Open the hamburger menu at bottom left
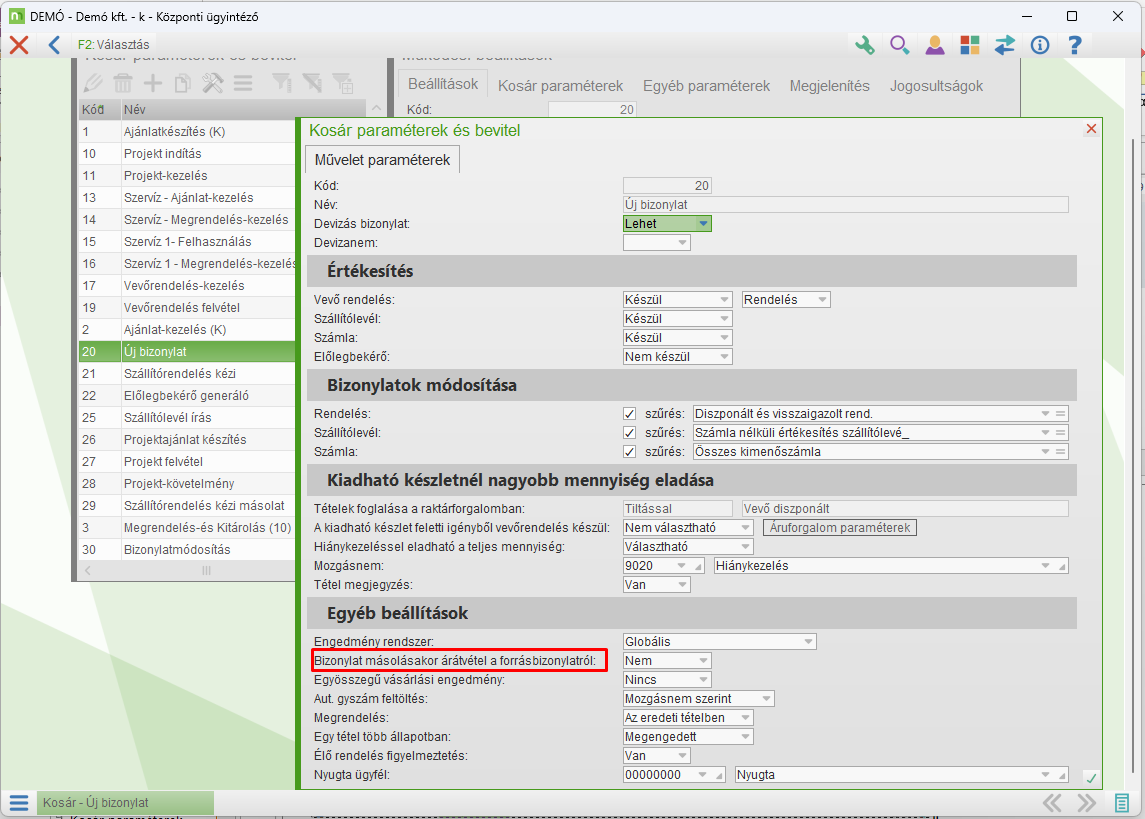This screenshot has width=1145, height=819. pyautogui.click(x=19, y=803)
